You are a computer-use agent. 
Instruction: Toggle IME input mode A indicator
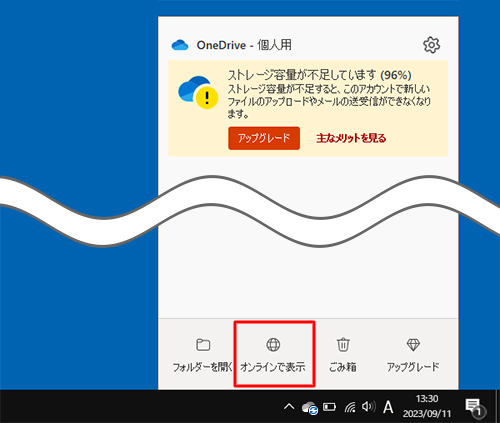(x=388, y=407)
